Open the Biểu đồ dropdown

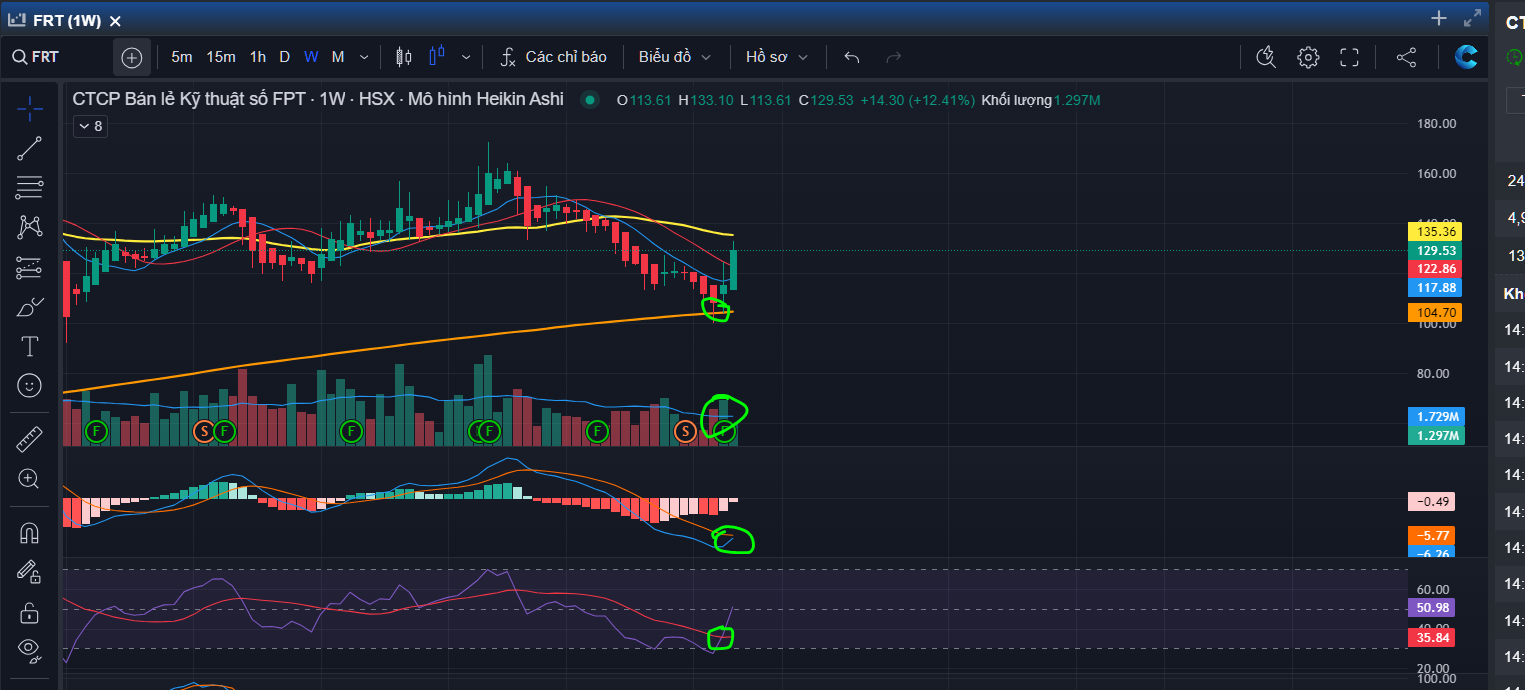pos(675,57)
